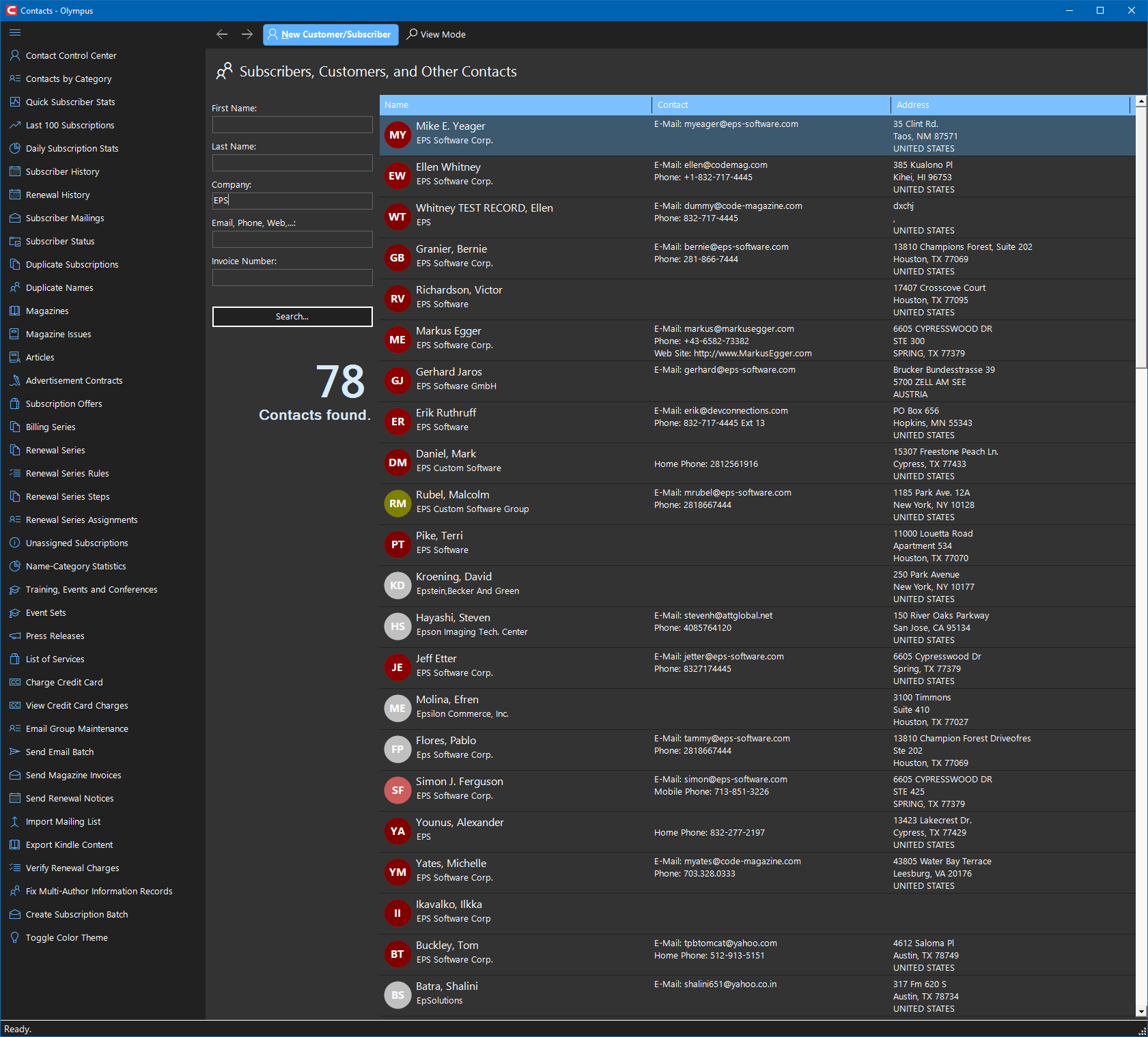Click Charge Credit Card icon

click(x=15, y=682)
